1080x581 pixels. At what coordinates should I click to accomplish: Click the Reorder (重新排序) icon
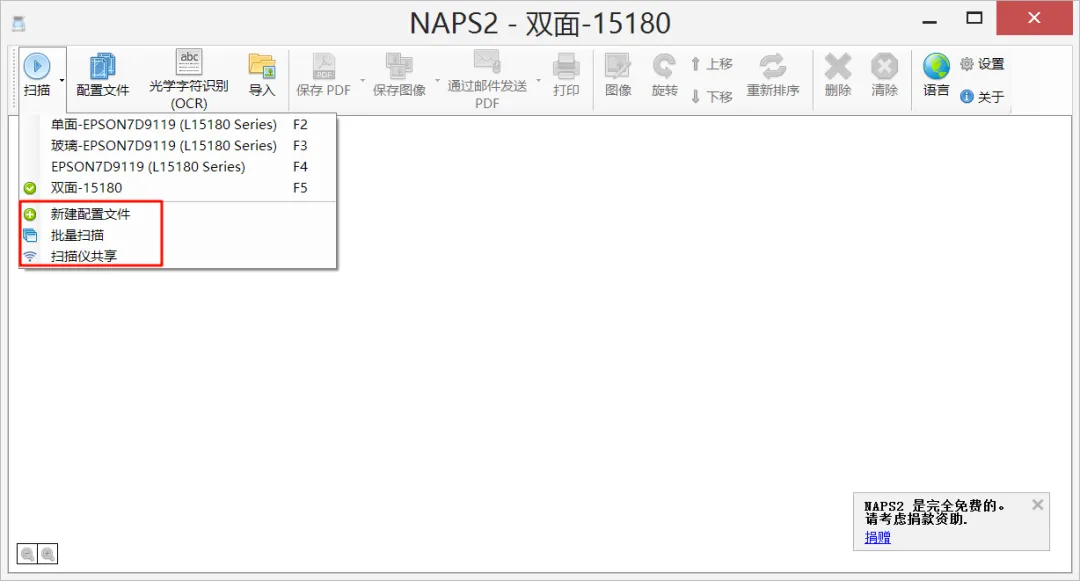point(773,67)
